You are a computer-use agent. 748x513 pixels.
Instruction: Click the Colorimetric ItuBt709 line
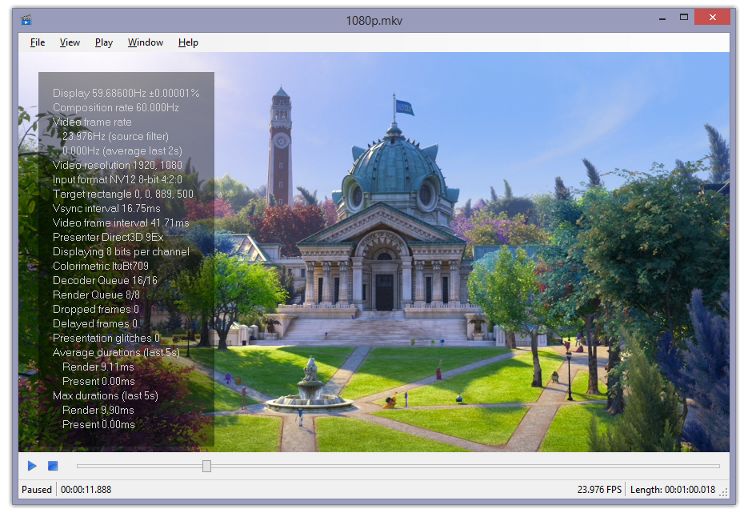[101, 266]
